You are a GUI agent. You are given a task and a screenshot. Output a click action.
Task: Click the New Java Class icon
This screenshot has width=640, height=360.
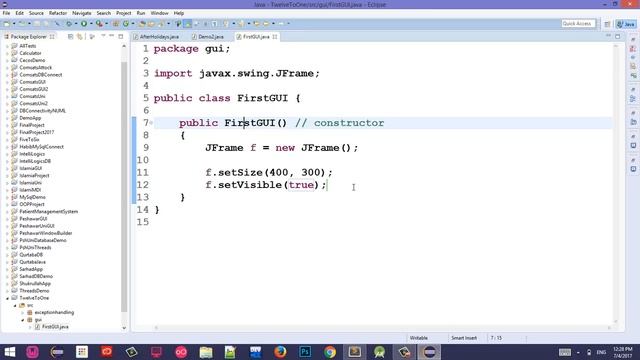126,24
